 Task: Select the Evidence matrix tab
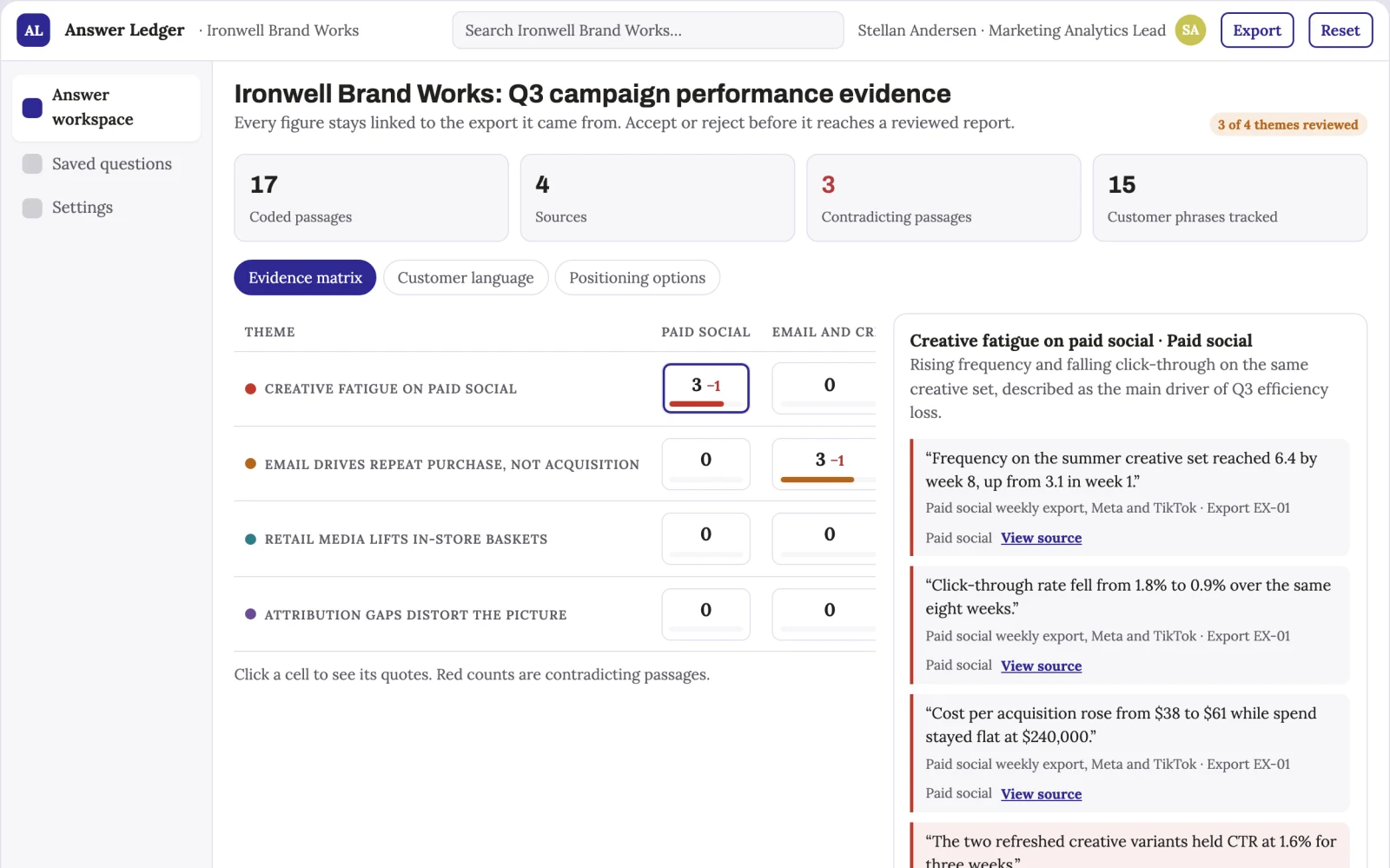[x=305, y=278]
